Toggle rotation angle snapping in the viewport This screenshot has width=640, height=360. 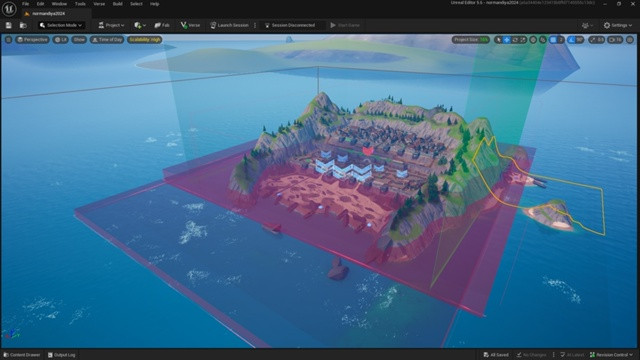(x=571, y=40)
